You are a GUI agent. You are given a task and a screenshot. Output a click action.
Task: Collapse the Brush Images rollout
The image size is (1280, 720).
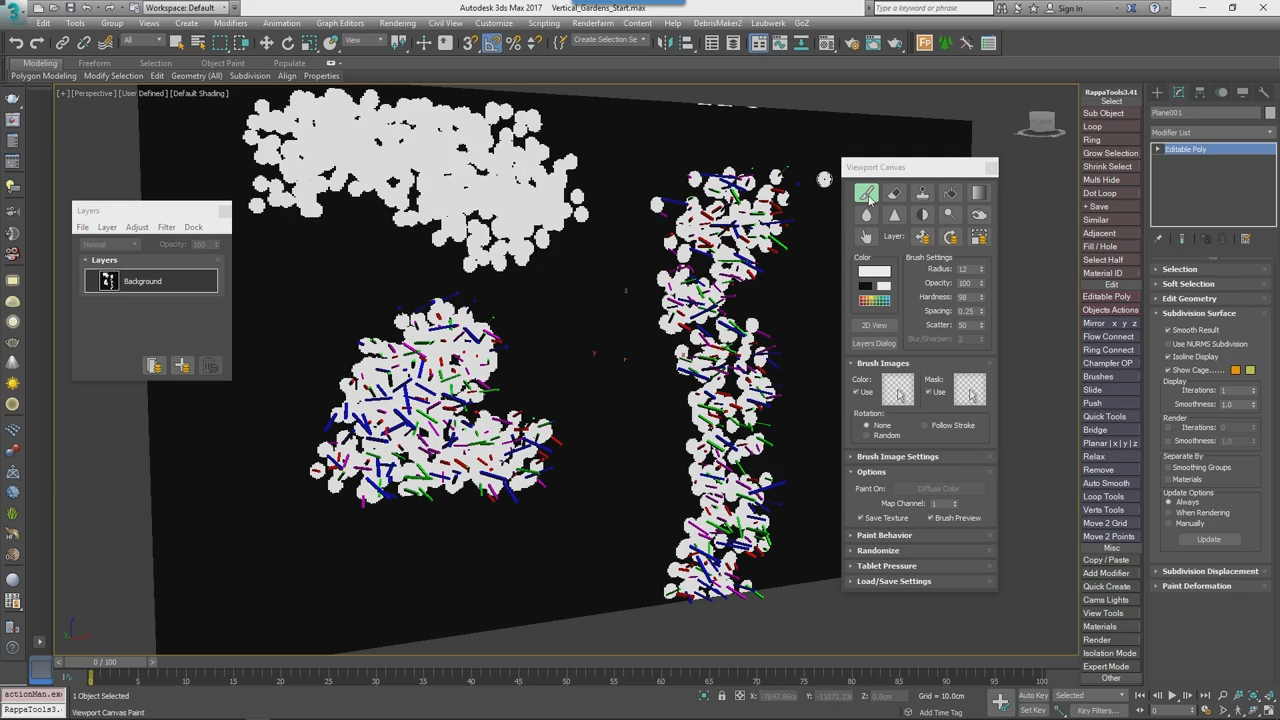point(882,363)
